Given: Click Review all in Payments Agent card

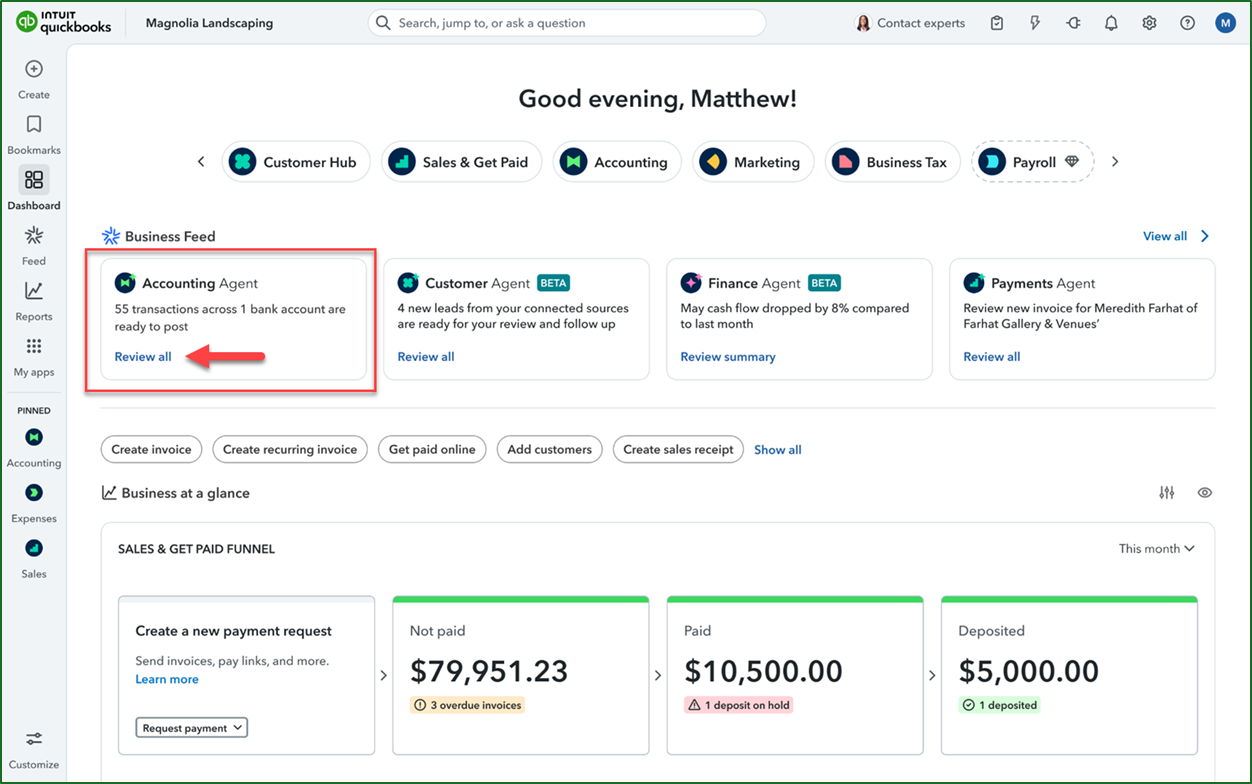Looking at the screenshot, I should click(992, 357).
